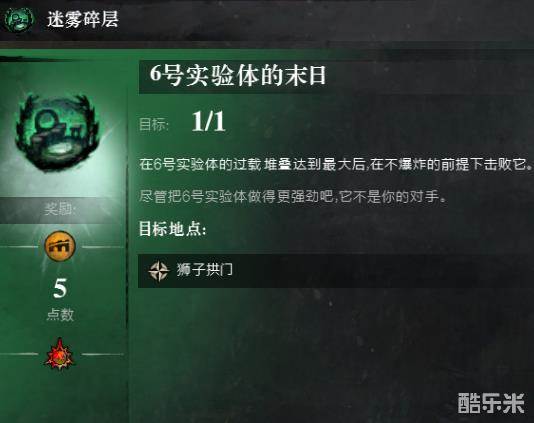Click the achievement title 6号实验体的末日
Screen dimensions: 534x423
click(x=238, y=76)
